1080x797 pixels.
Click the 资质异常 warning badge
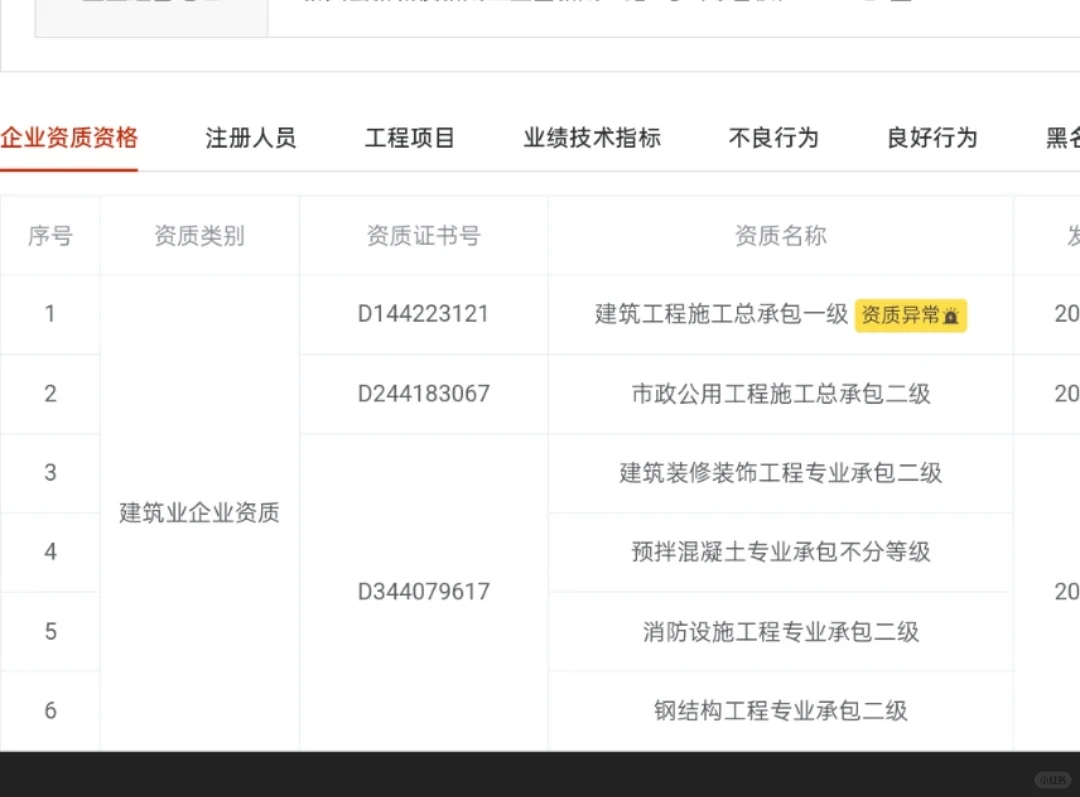coord(911,315)
